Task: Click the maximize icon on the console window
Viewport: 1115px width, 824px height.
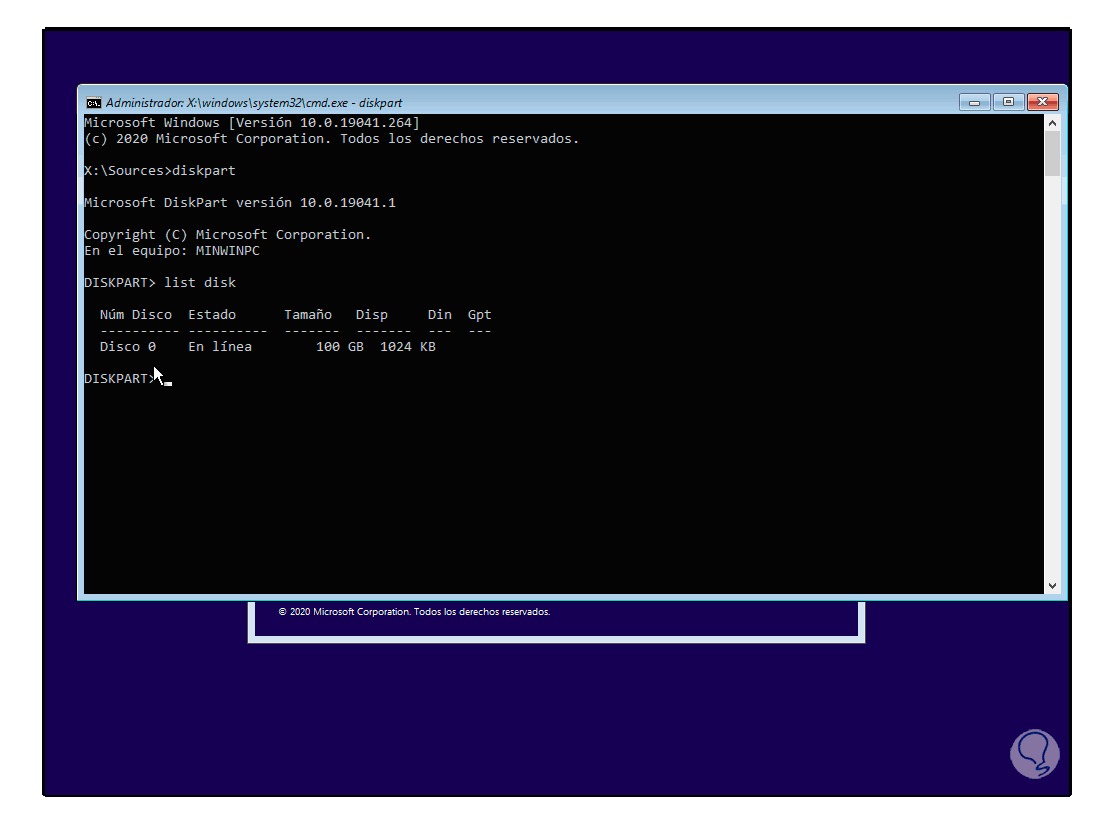Action: coord(1008,102)
